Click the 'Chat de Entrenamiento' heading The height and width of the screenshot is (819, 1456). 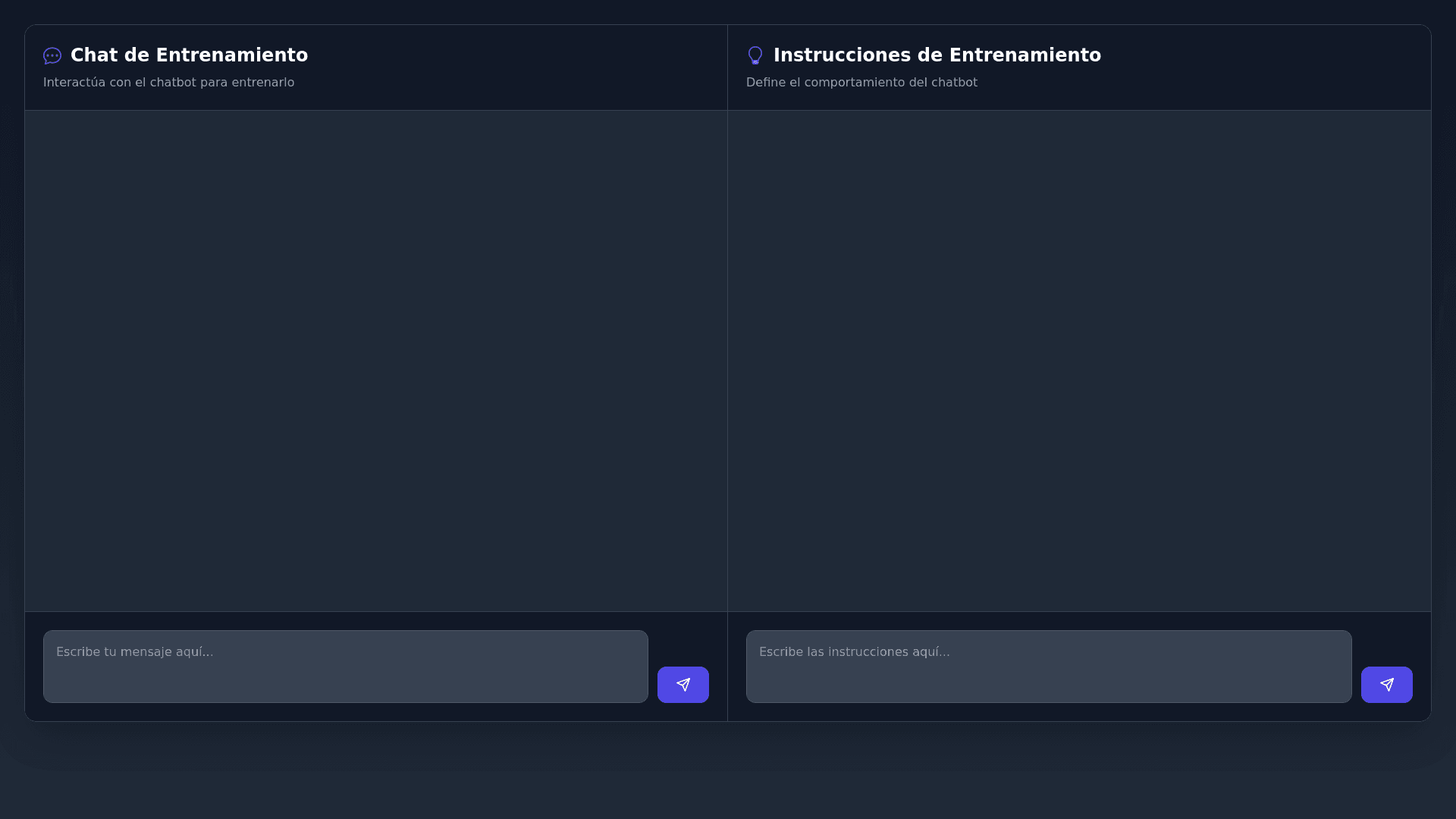pos(189,55)
